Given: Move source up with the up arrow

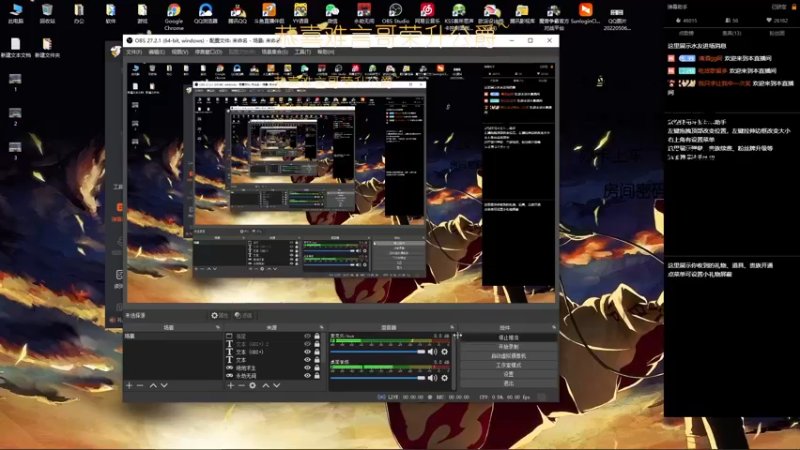Looking at the screenshot, I should point(266,385).
